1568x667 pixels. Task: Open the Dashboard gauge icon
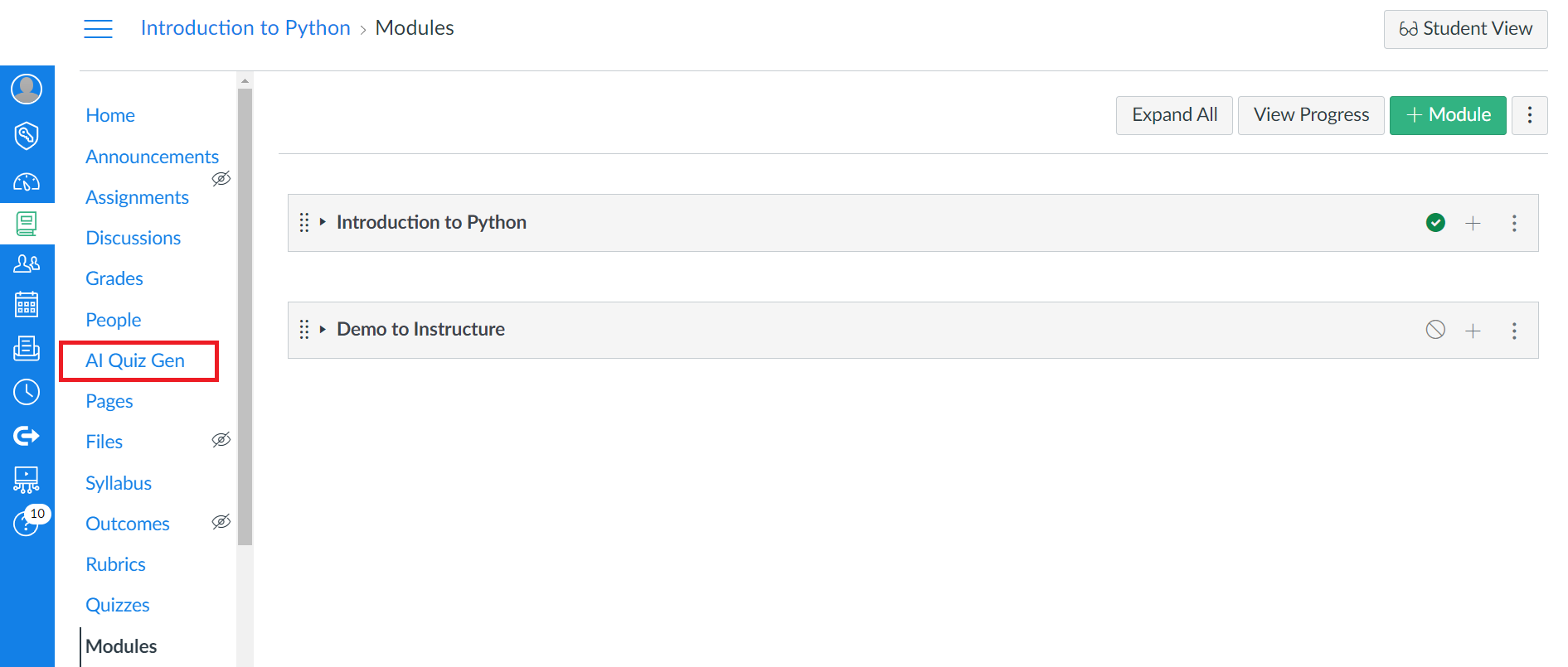27,181
